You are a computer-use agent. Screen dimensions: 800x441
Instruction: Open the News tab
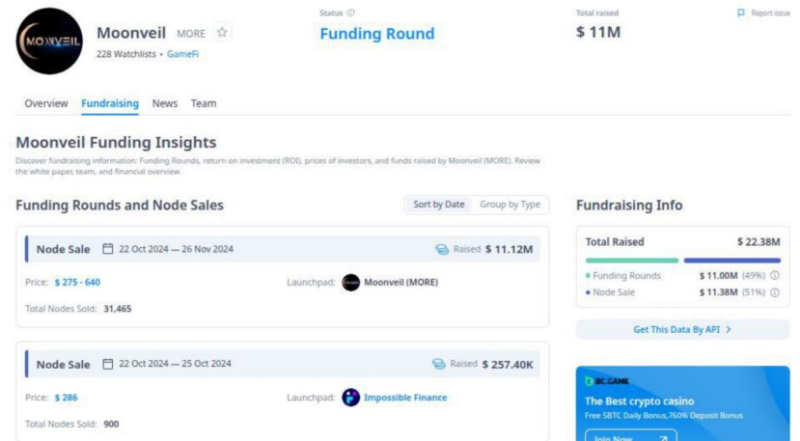pos(165,104)
